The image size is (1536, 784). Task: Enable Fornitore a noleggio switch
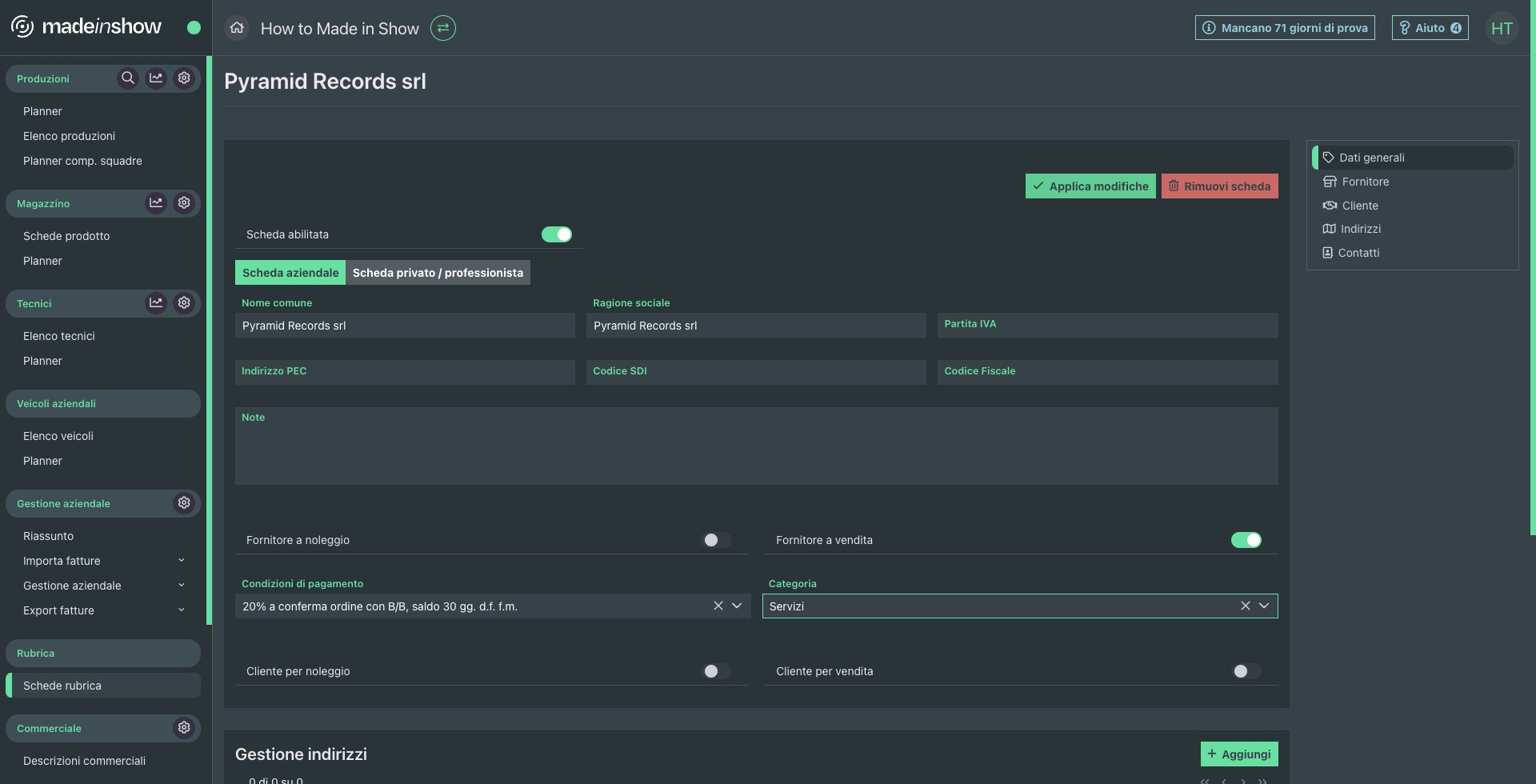(x=716, y=540)
